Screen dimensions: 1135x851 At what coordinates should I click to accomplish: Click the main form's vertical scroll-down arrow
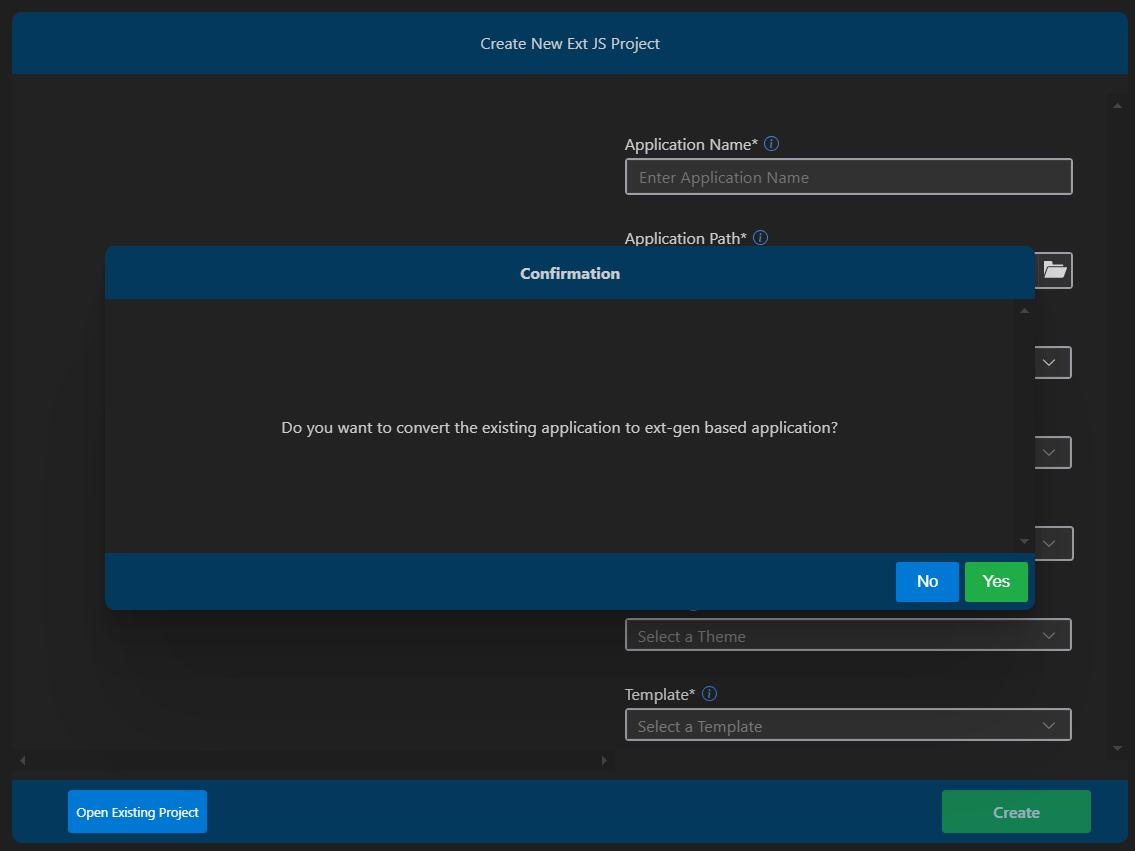coord(1118,749)
